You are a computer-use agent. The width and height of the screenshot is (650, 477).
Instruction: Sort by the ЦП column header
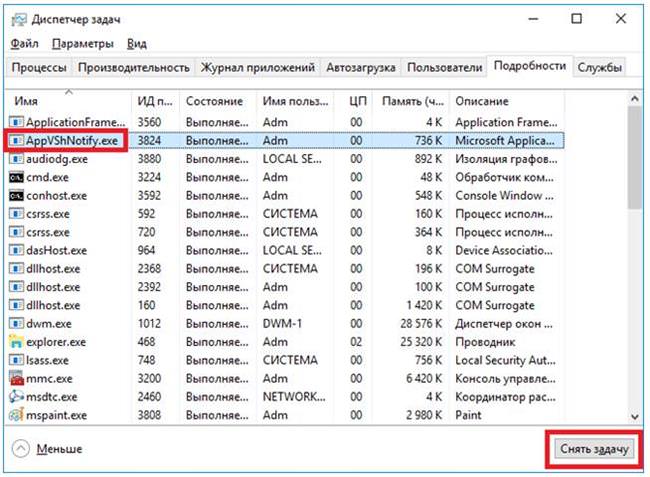354,101
